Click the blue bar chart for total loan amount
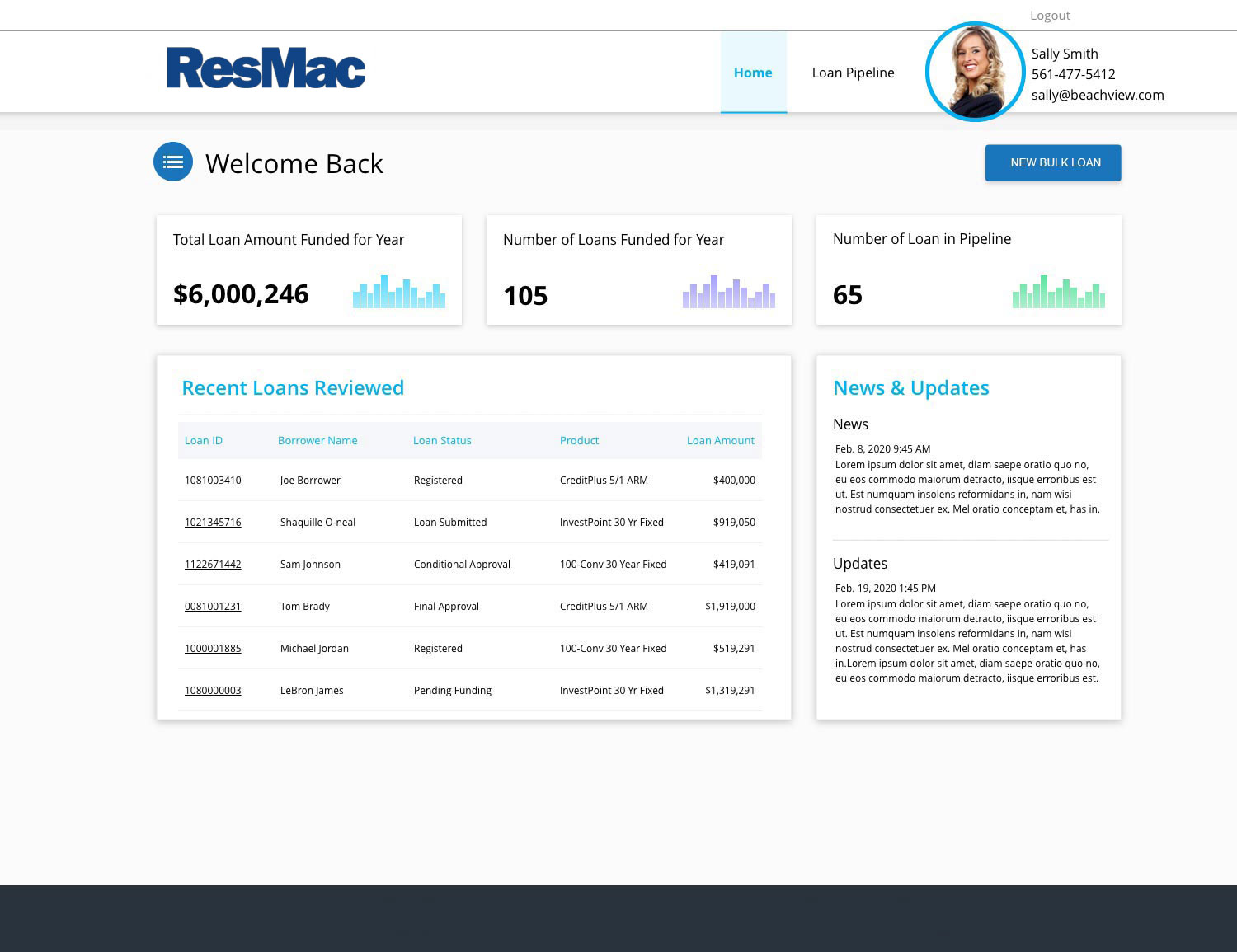Screen dimensions: 1237x952 [399, 292]
